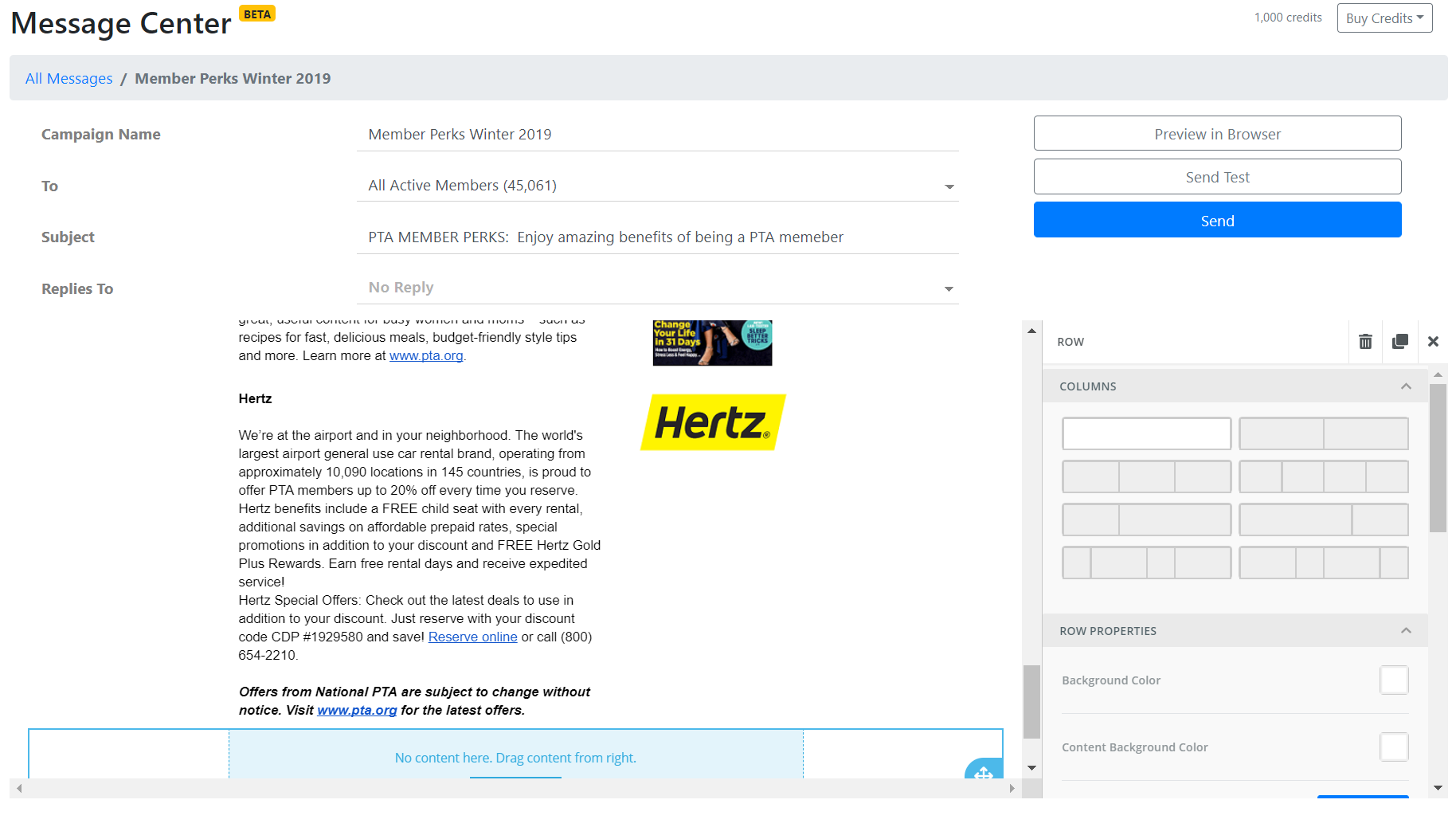Image resolution: width=1456 pixels, height=835 pixels.
Task: Click the Hertz logo image
Action: (713, 422)
